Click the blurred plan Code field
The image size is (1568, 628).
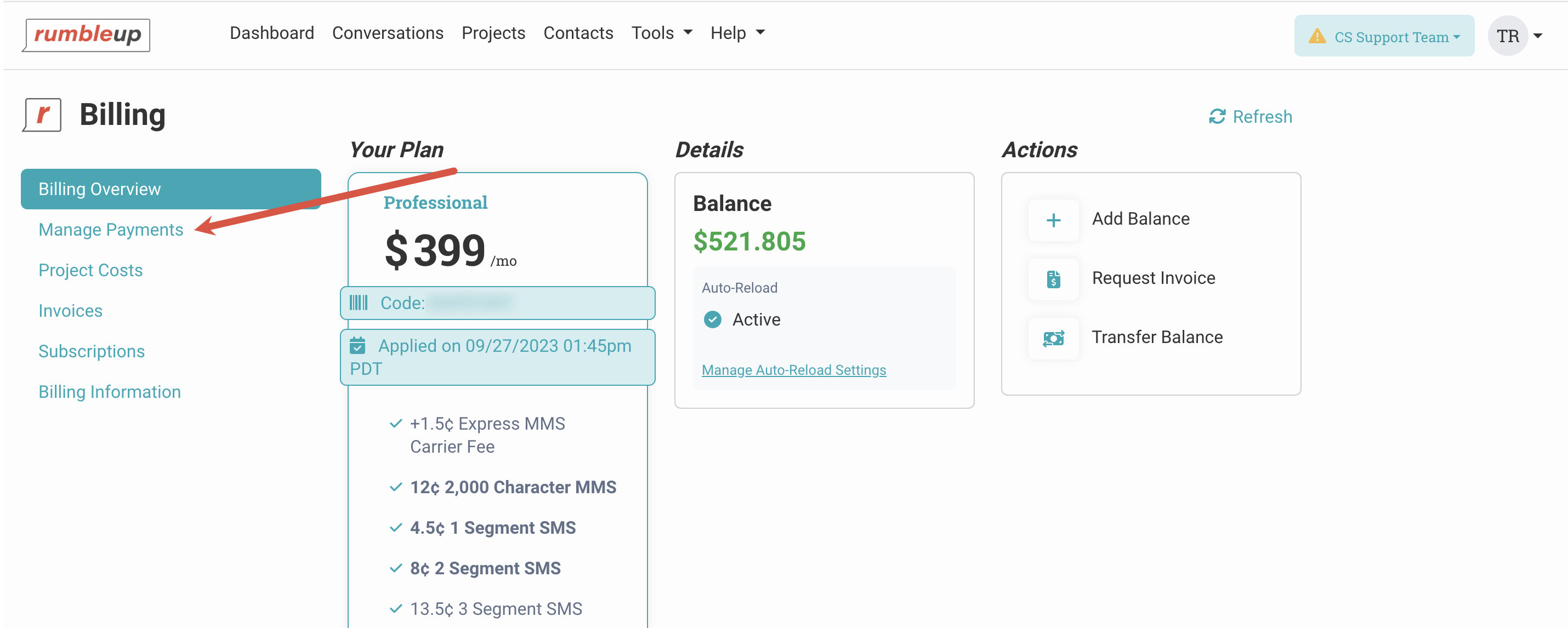[473, 302]
